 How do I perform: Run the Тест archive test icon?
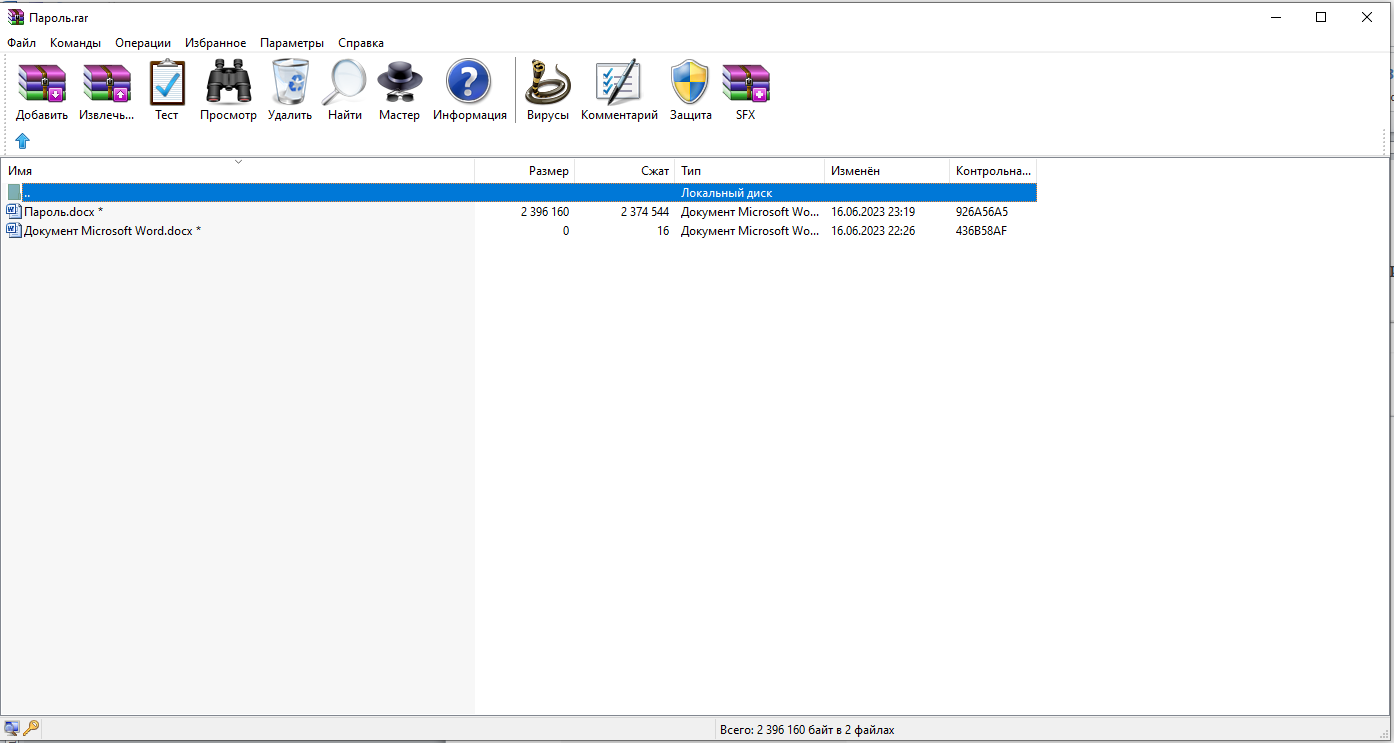pyautogui.click(x=167, y=83)
